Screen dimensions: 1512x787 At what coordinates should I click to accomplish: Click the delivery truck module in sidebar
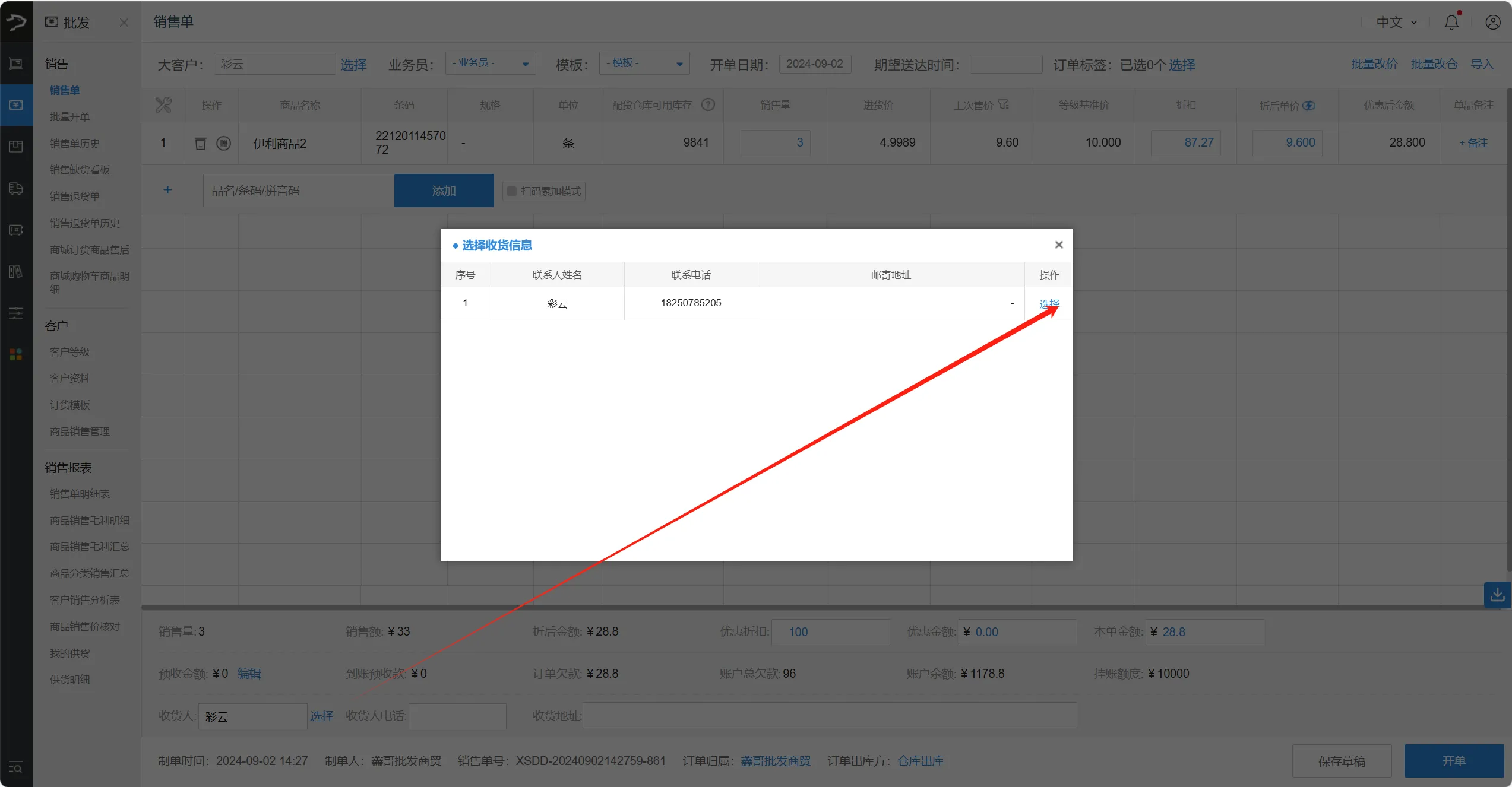pos(15,188)
